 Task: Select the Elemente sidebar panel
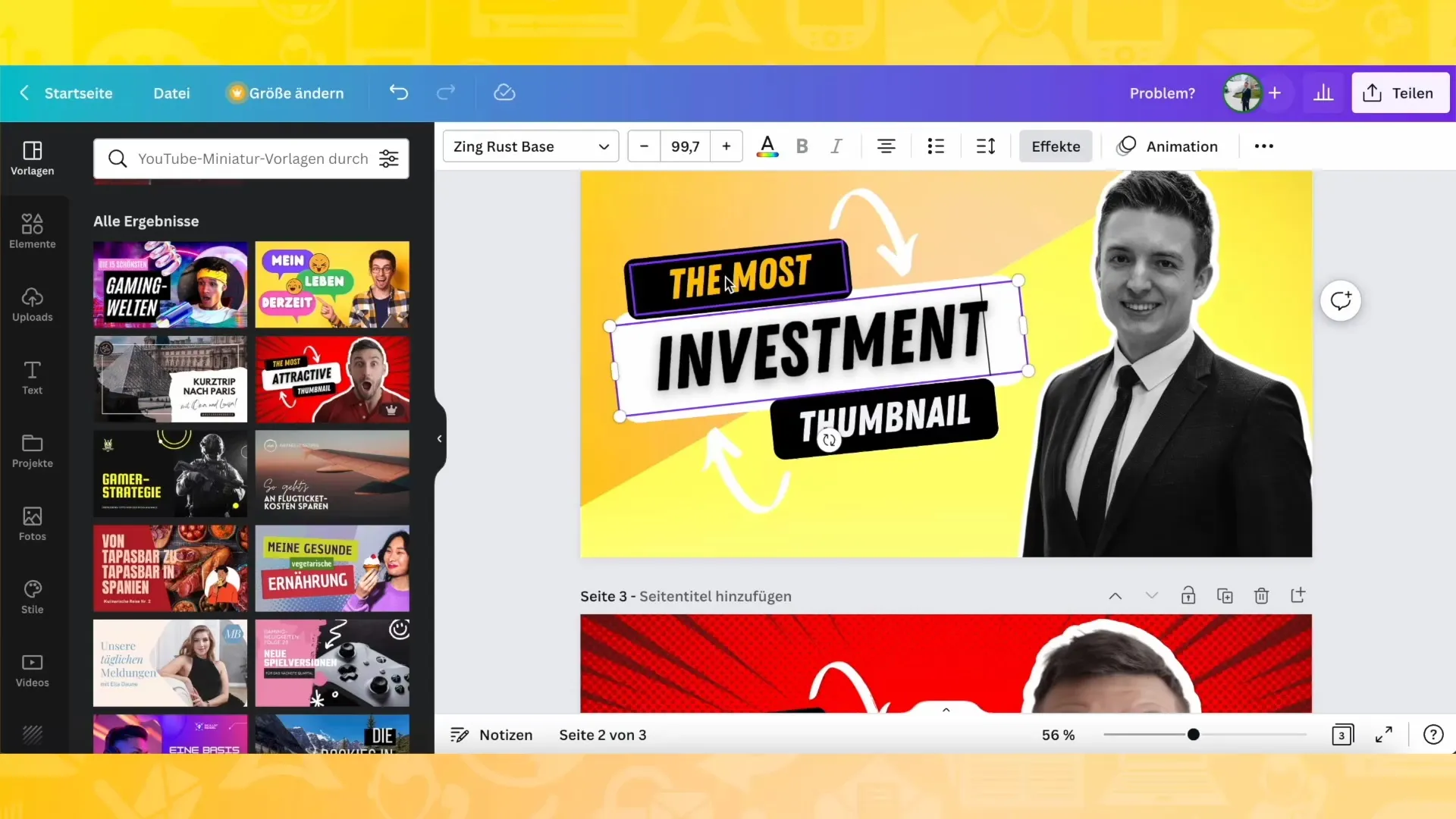coord(32,230)
